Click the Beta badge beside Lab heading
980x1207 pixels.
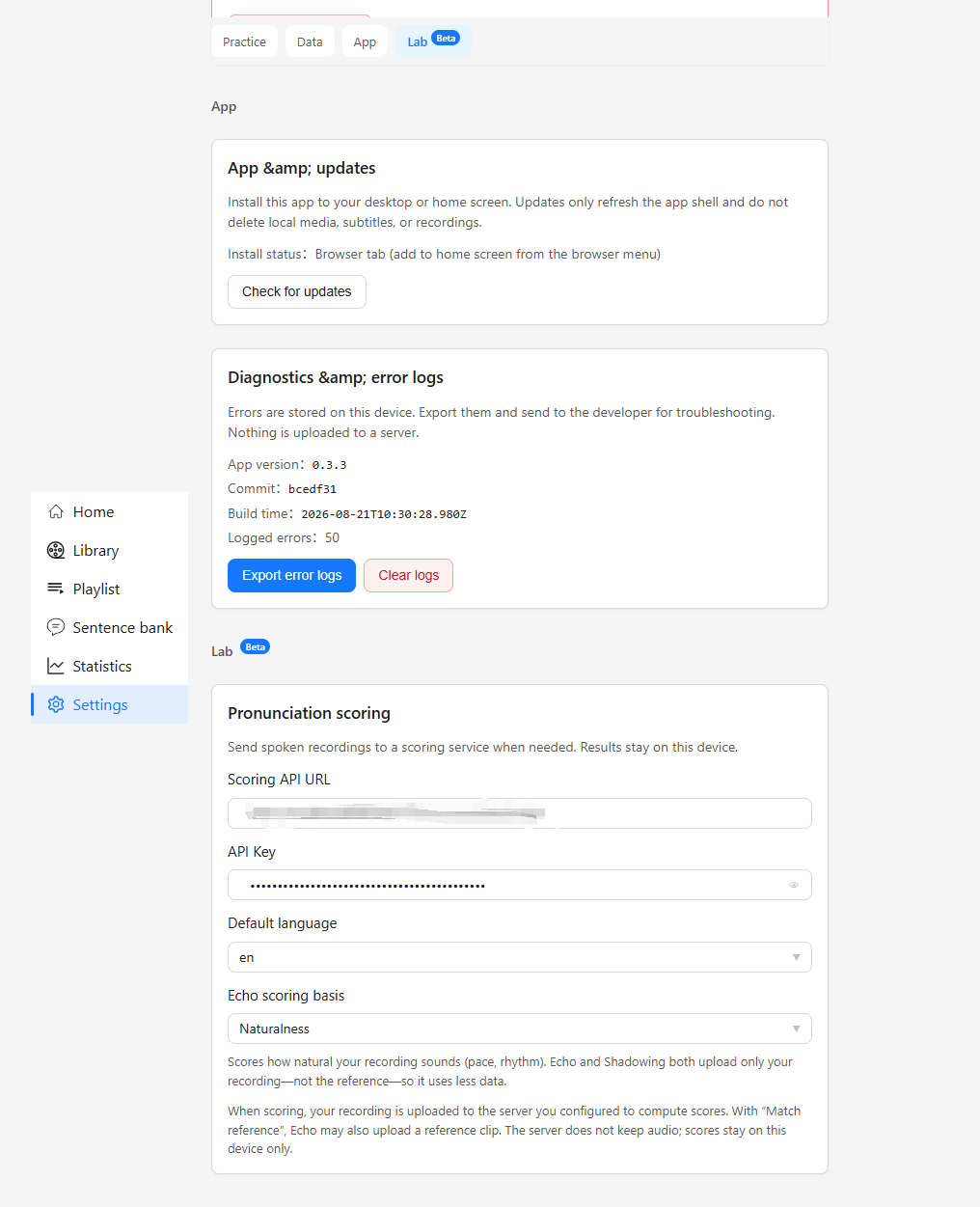coord(255,646)
